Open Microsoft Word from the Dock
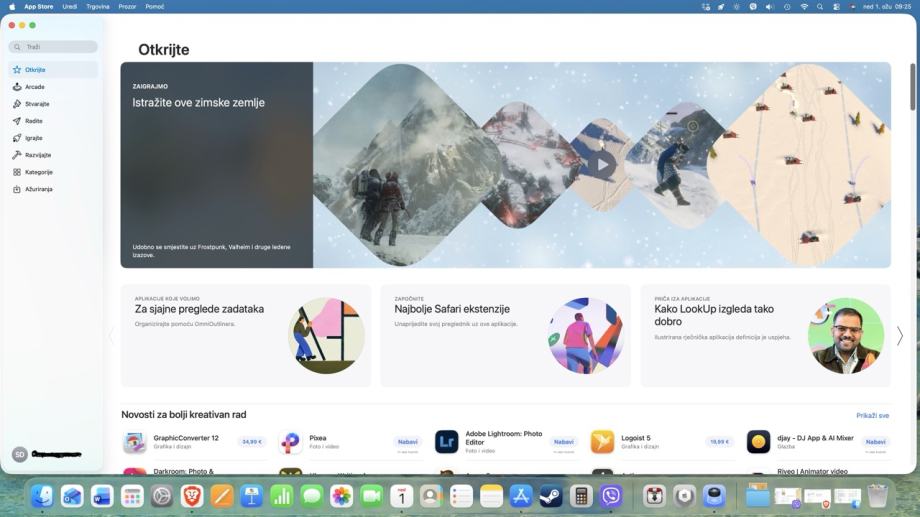The height and width of the screenshot is (517, 920). tap(102, 496)
